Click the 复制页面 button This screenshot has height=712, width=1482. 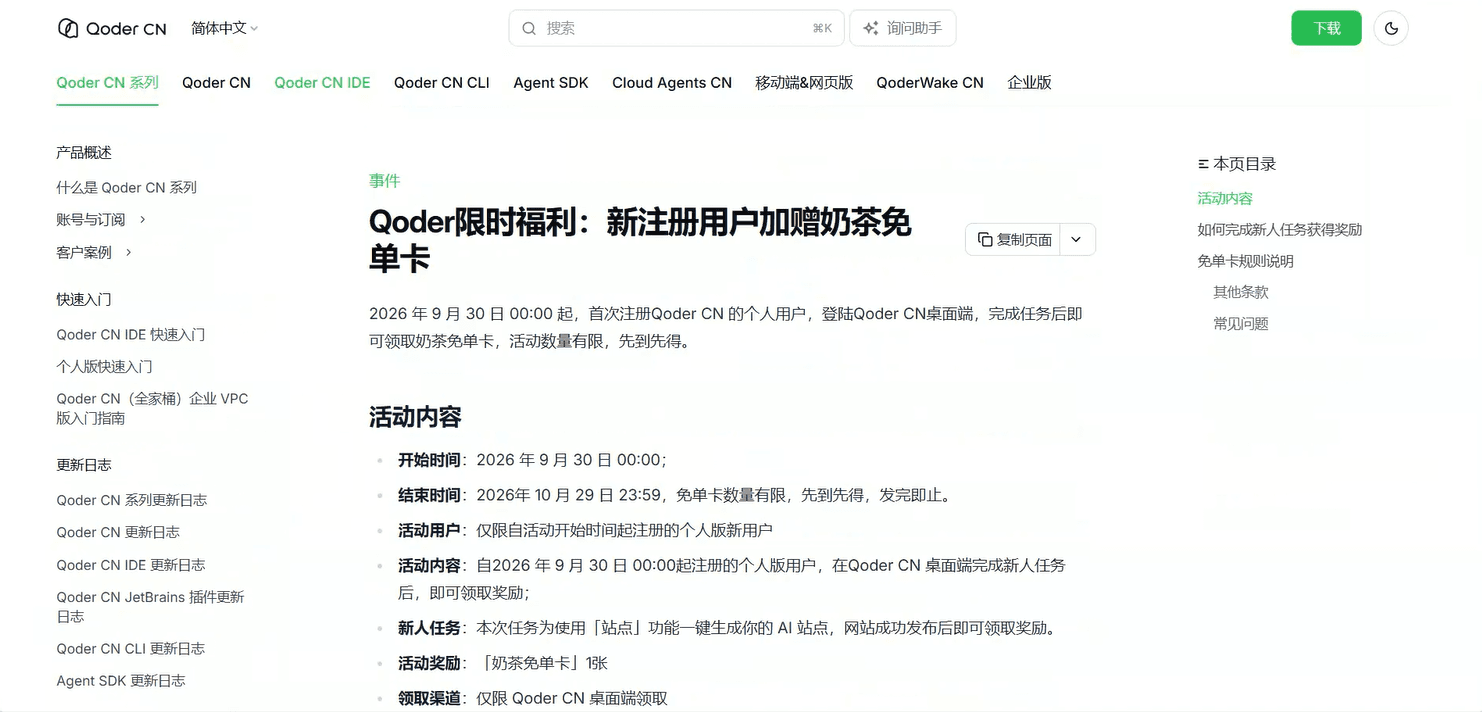(x=1013, y=239)
